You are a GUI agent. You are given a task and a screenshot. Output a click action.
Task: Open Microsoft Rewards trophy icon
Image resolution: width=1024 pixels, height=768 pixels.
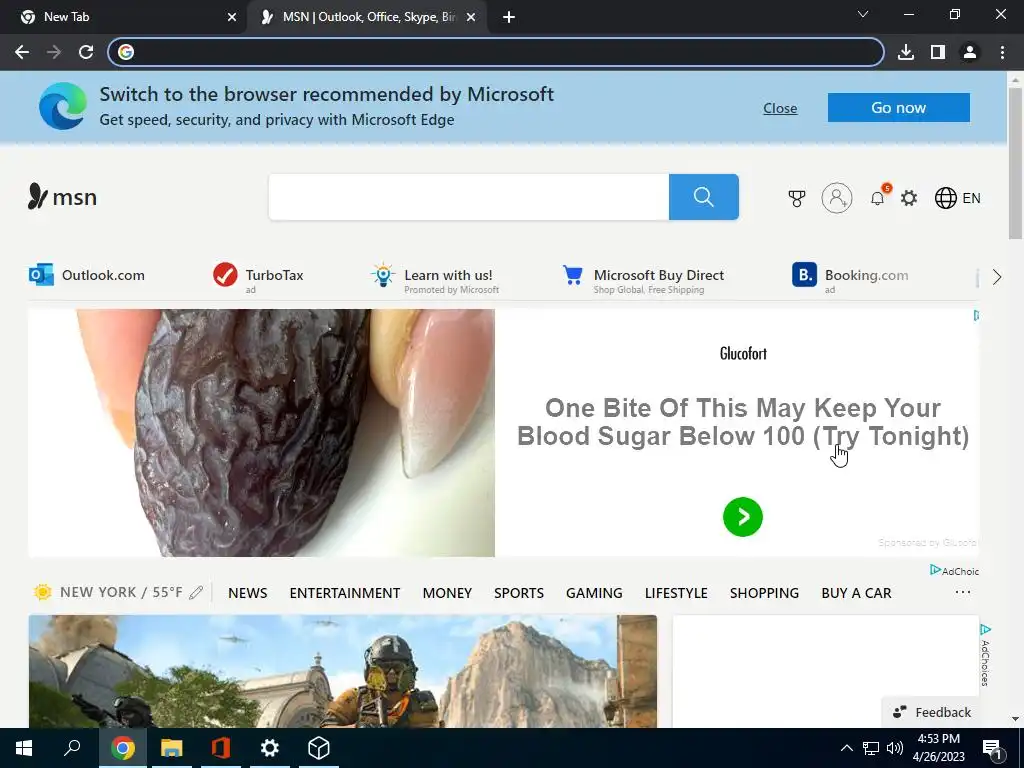(797, 199)
